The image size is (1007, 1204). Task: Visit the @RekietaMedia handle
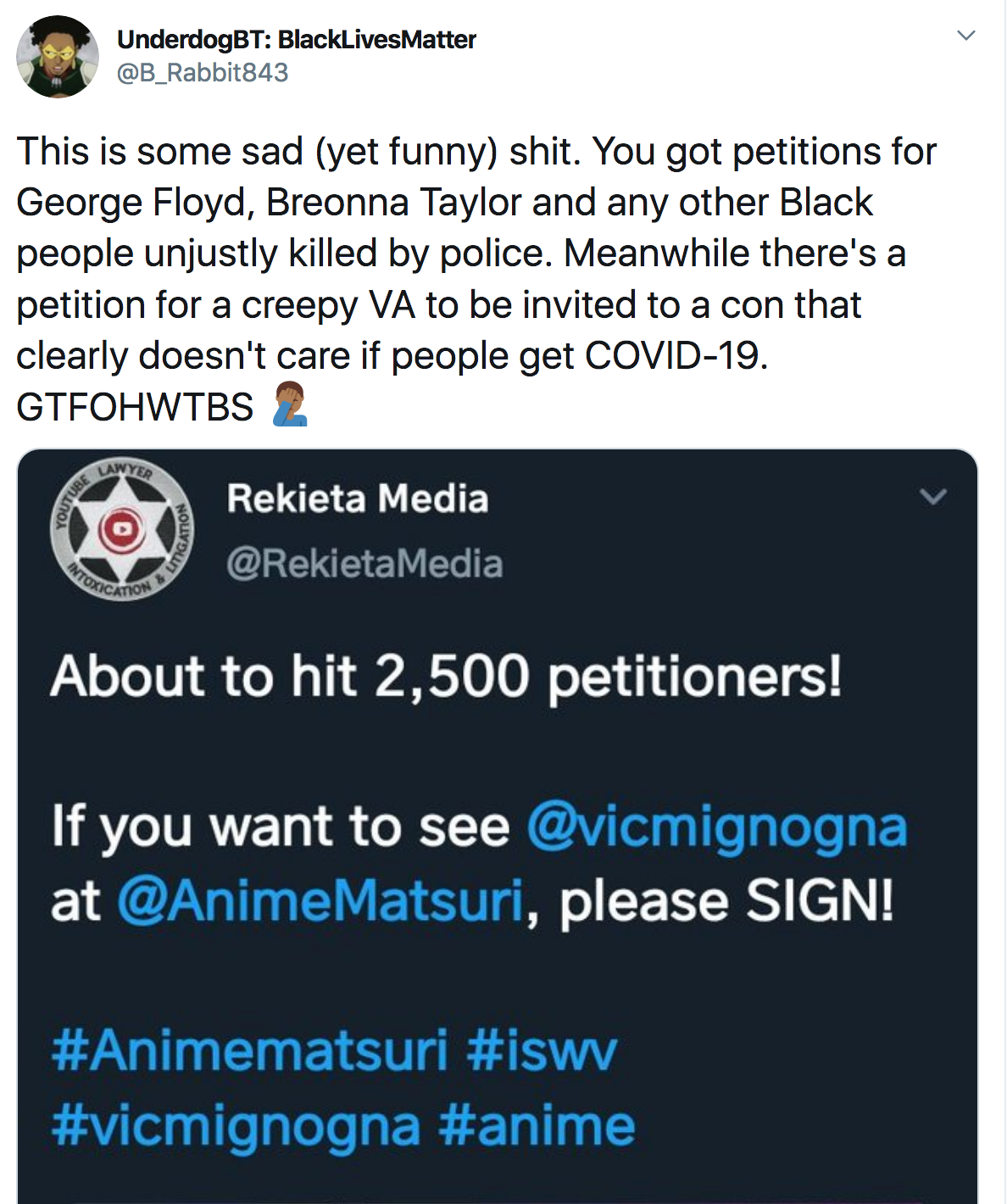tap(364, 564)
